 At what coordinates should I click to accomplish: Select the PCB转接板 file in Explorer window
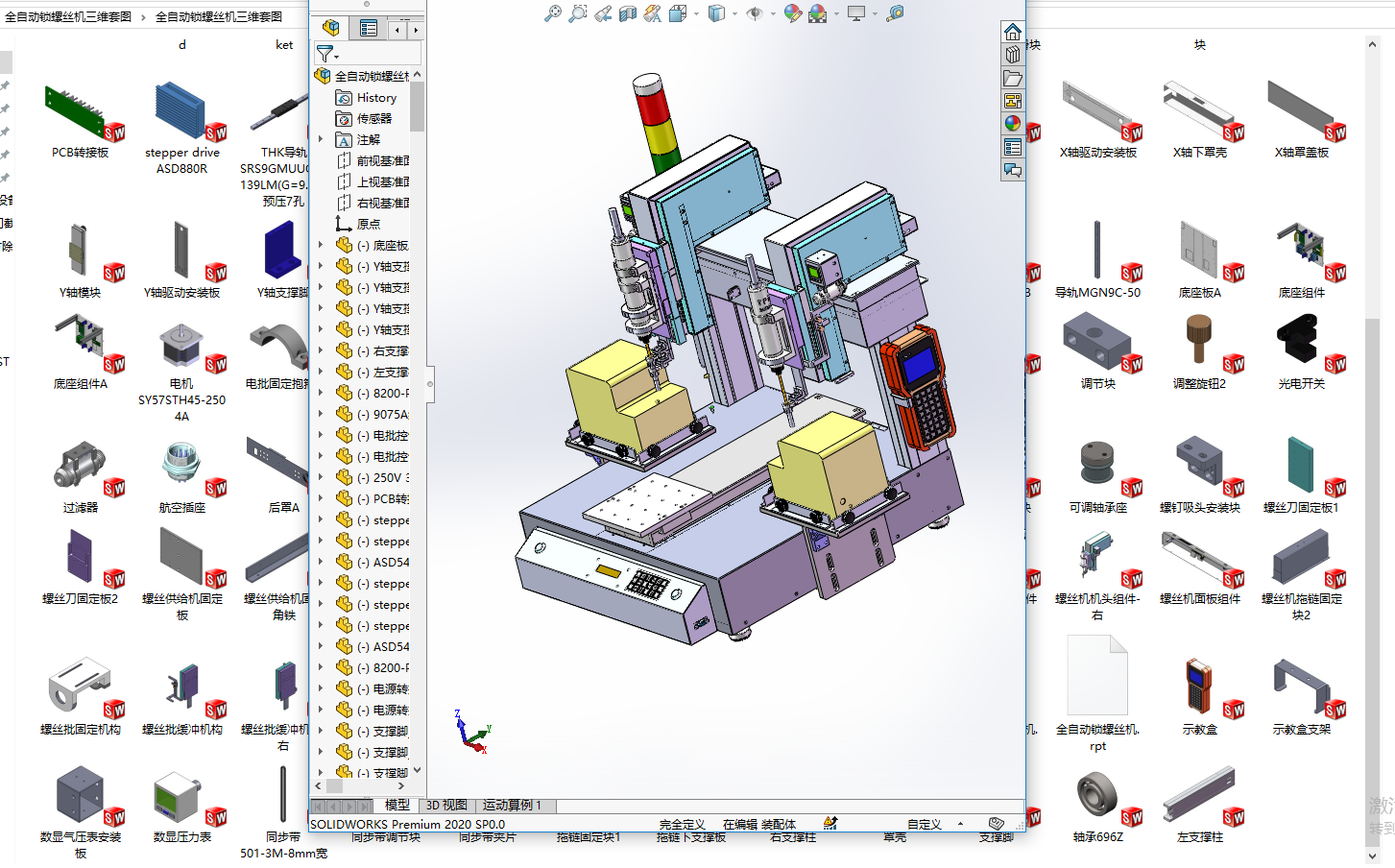[81, 119]
